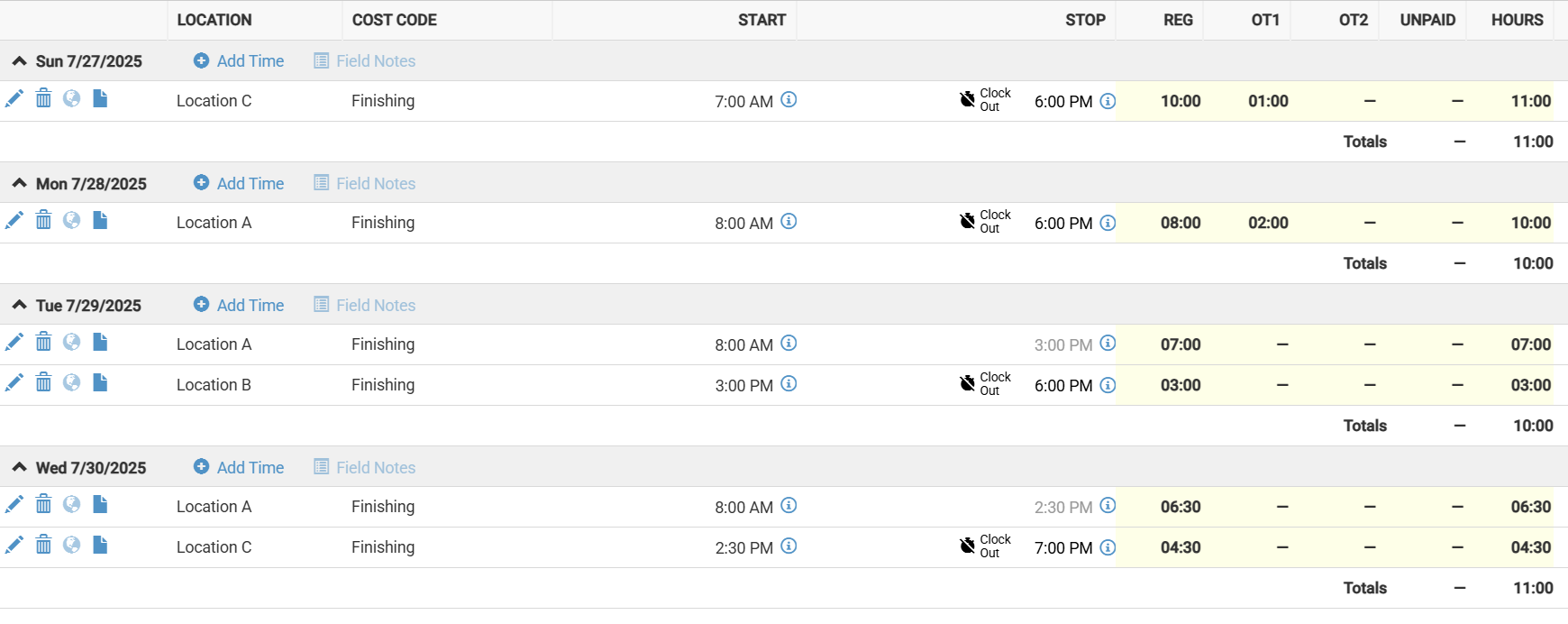Image resolution: width=1568 pixels, height=624 pixels.
Task: Click the trash icon for Wednesday's Location A row
Action: [43, 504]
